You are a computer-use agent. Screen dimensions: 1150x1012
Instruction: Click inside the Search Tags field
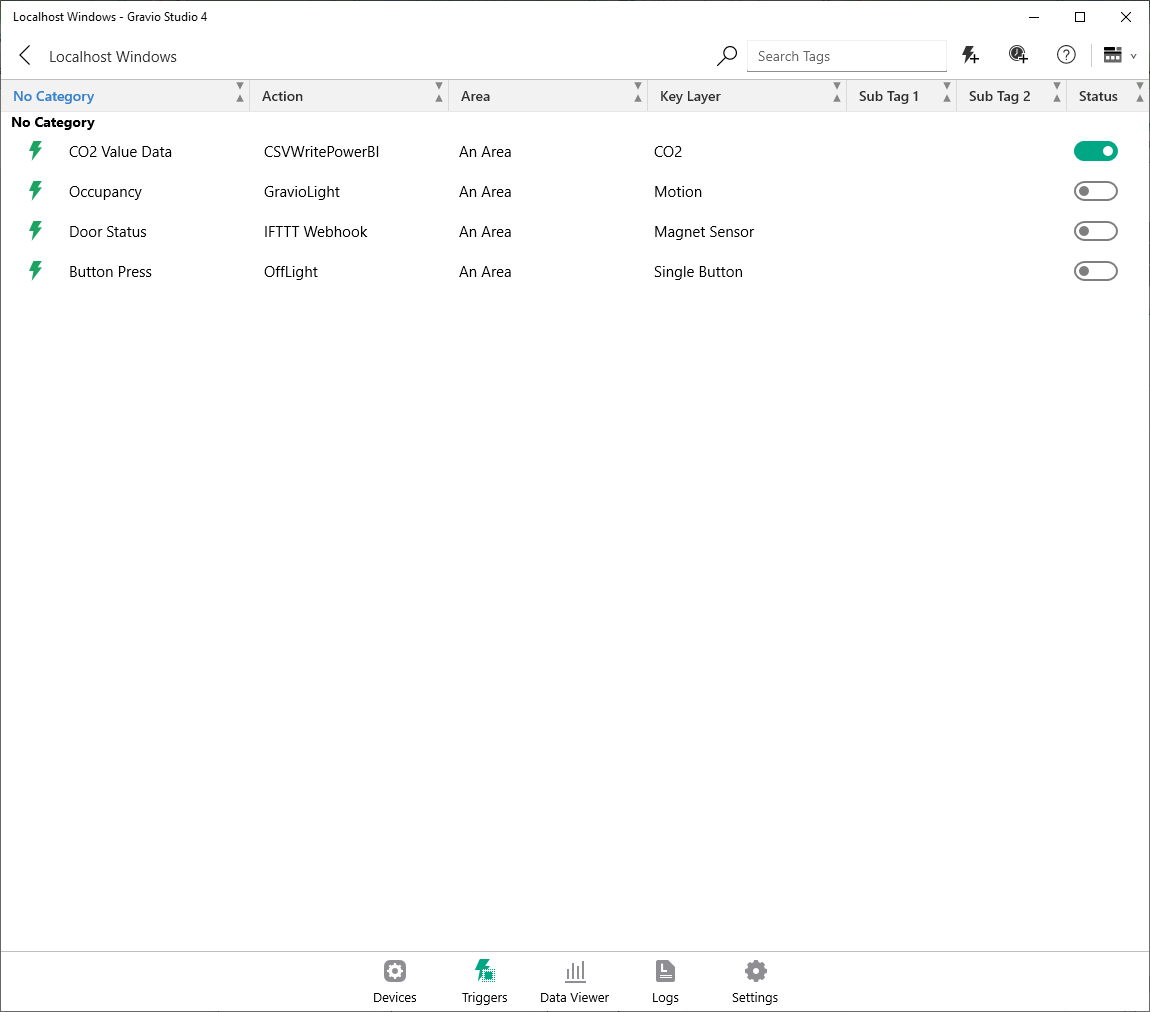[846, 56]
